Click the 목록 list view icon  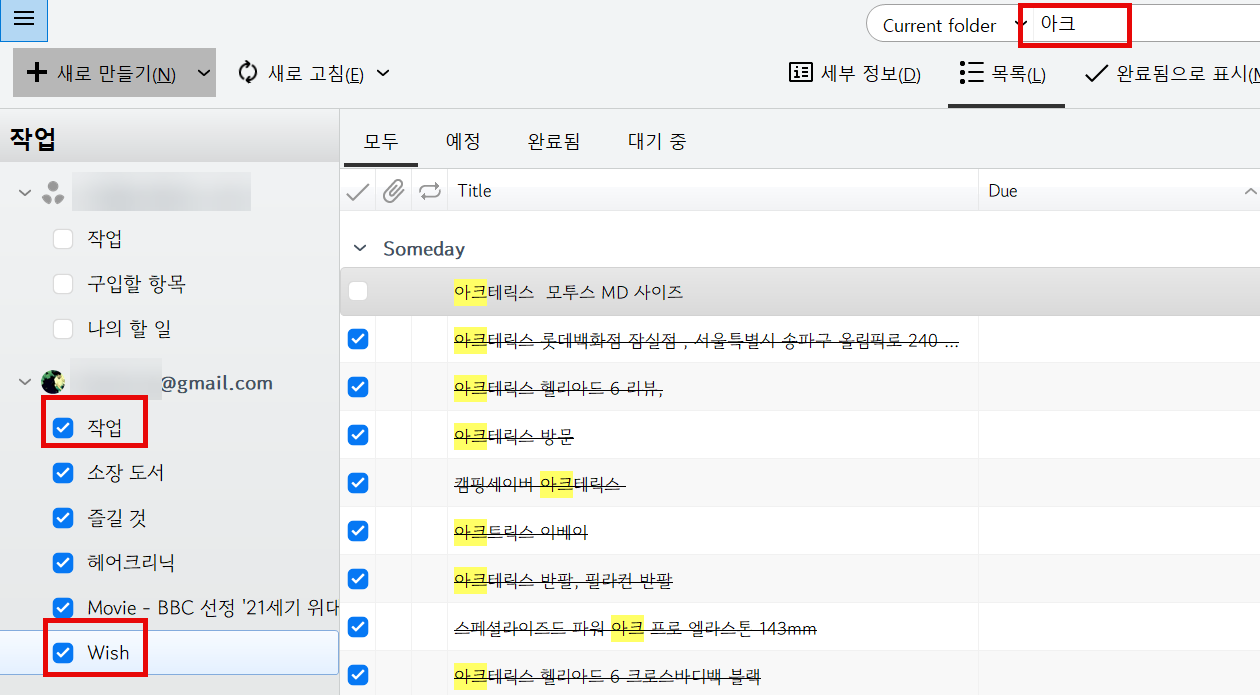pos(970,73)
